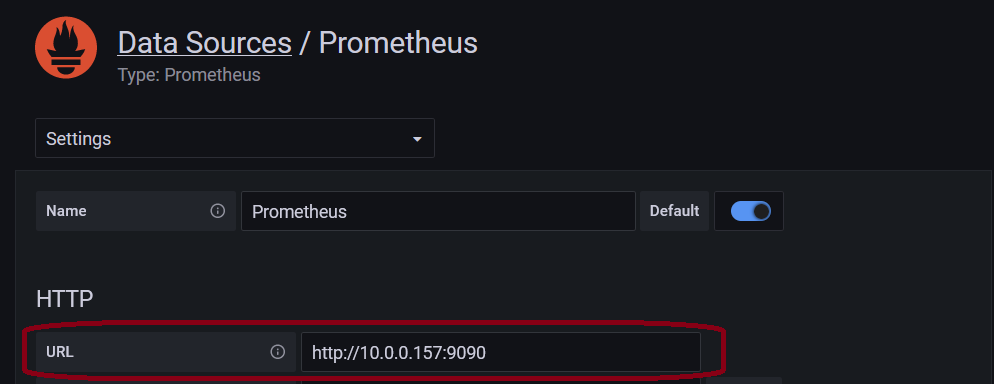The height and width of the screenshot is (384, 994).
Task: Go to the Data Sources breadcrumb link
Action: [x=205, y=43]
